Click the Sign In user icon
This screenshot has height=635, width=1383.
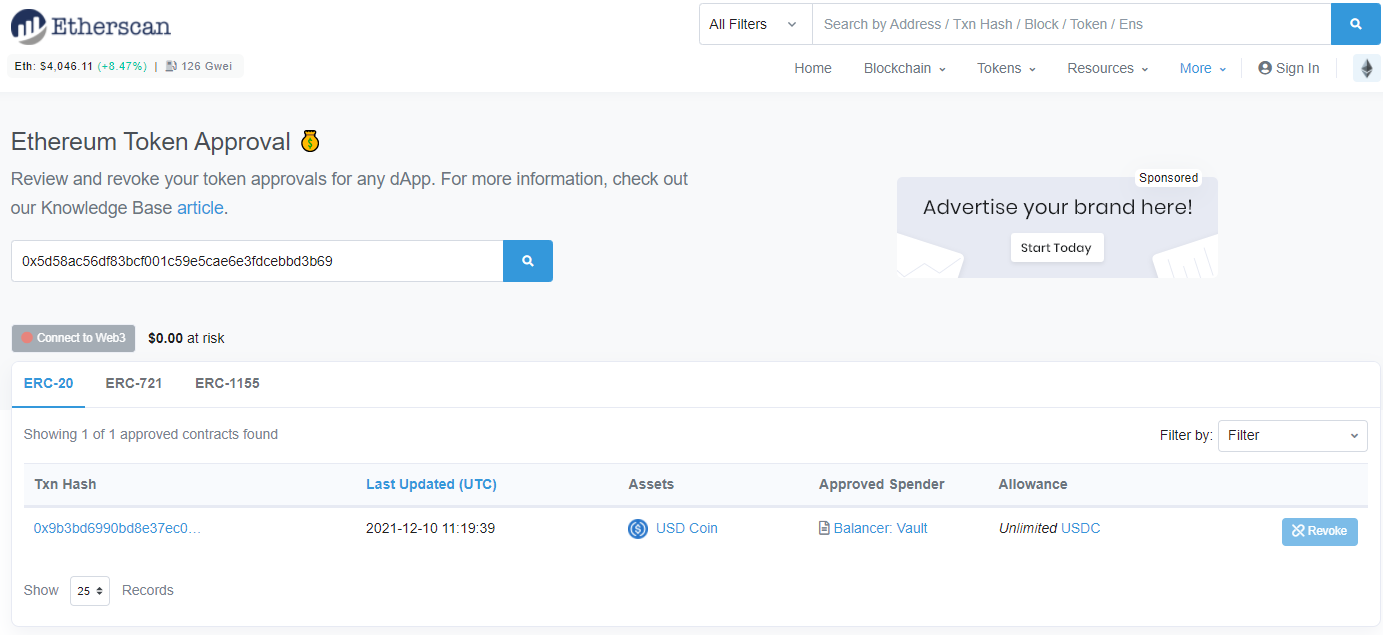pyautogui.click(x=1265, y=68)
